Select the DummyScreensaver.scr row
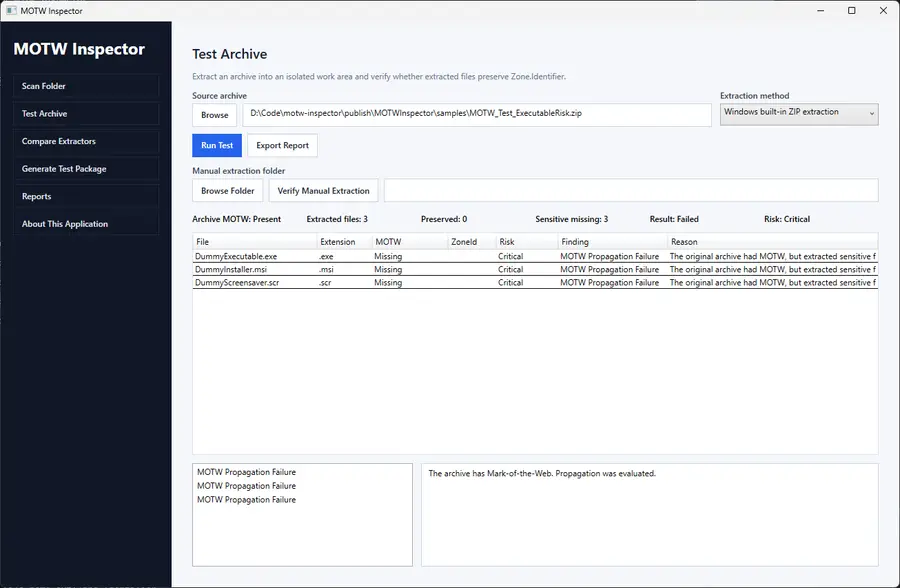 [535, 283]
